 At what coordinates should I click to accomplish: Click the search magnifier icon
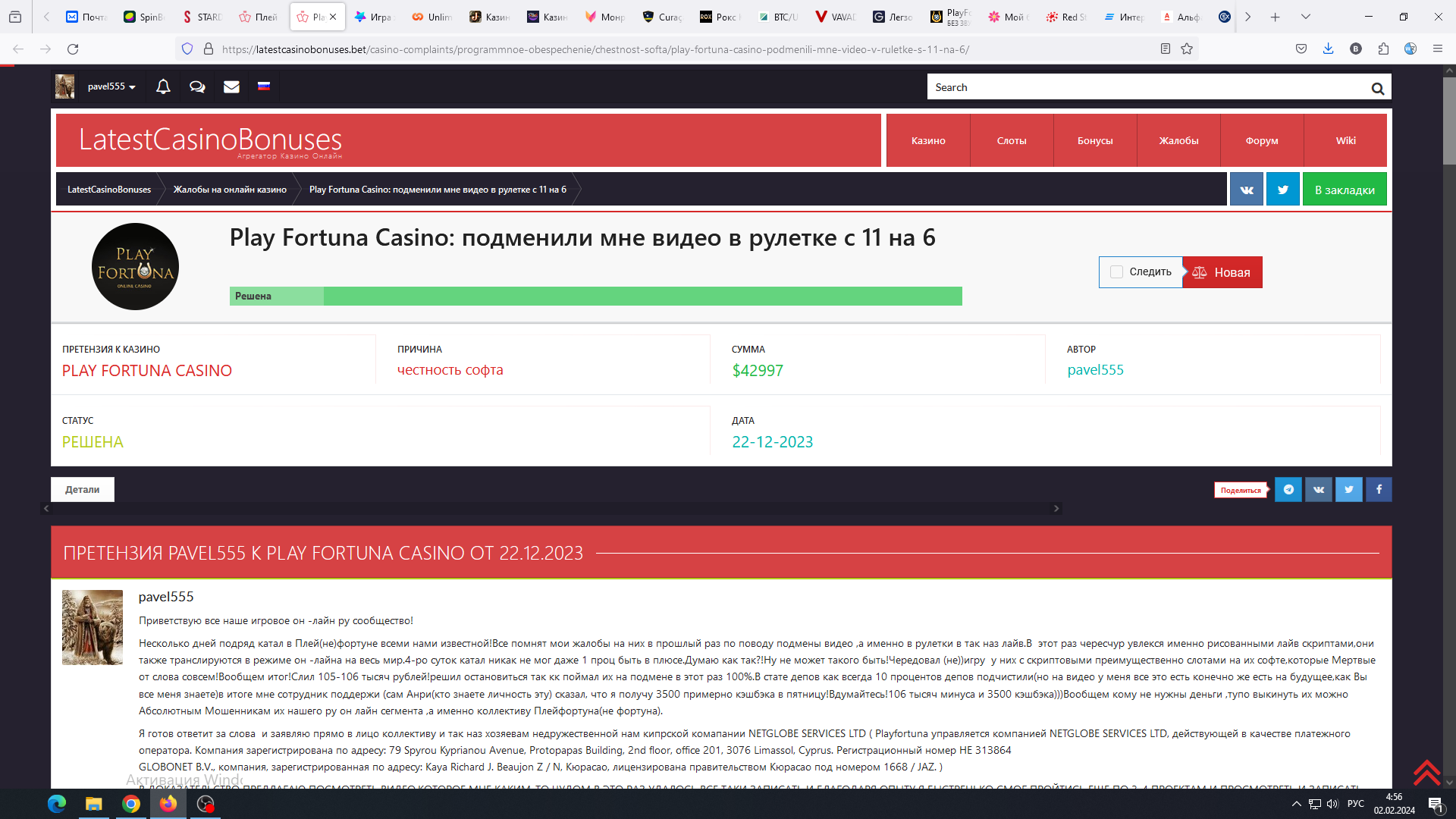(1377, 88)
